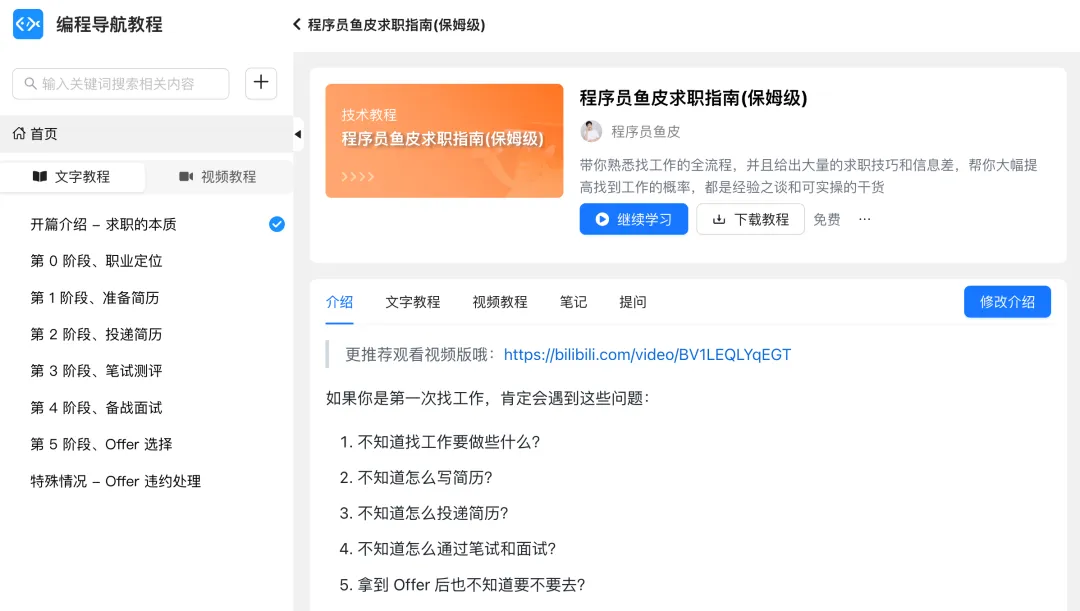
Task: Click list item 不知道怎么写简历?
Action: coord(425,477)
